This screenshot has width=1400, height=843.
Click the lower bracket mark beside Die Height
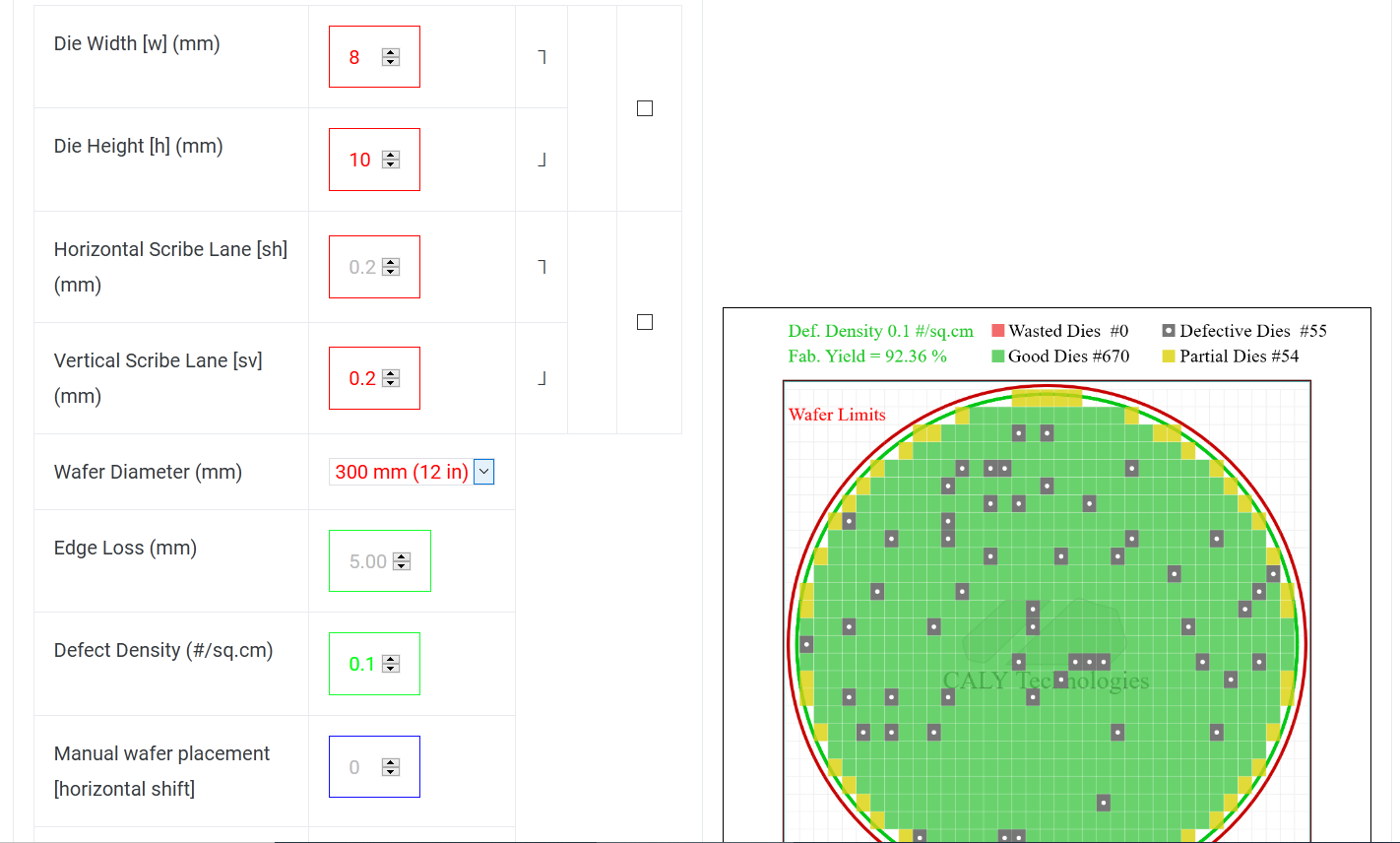pos(541,160)
